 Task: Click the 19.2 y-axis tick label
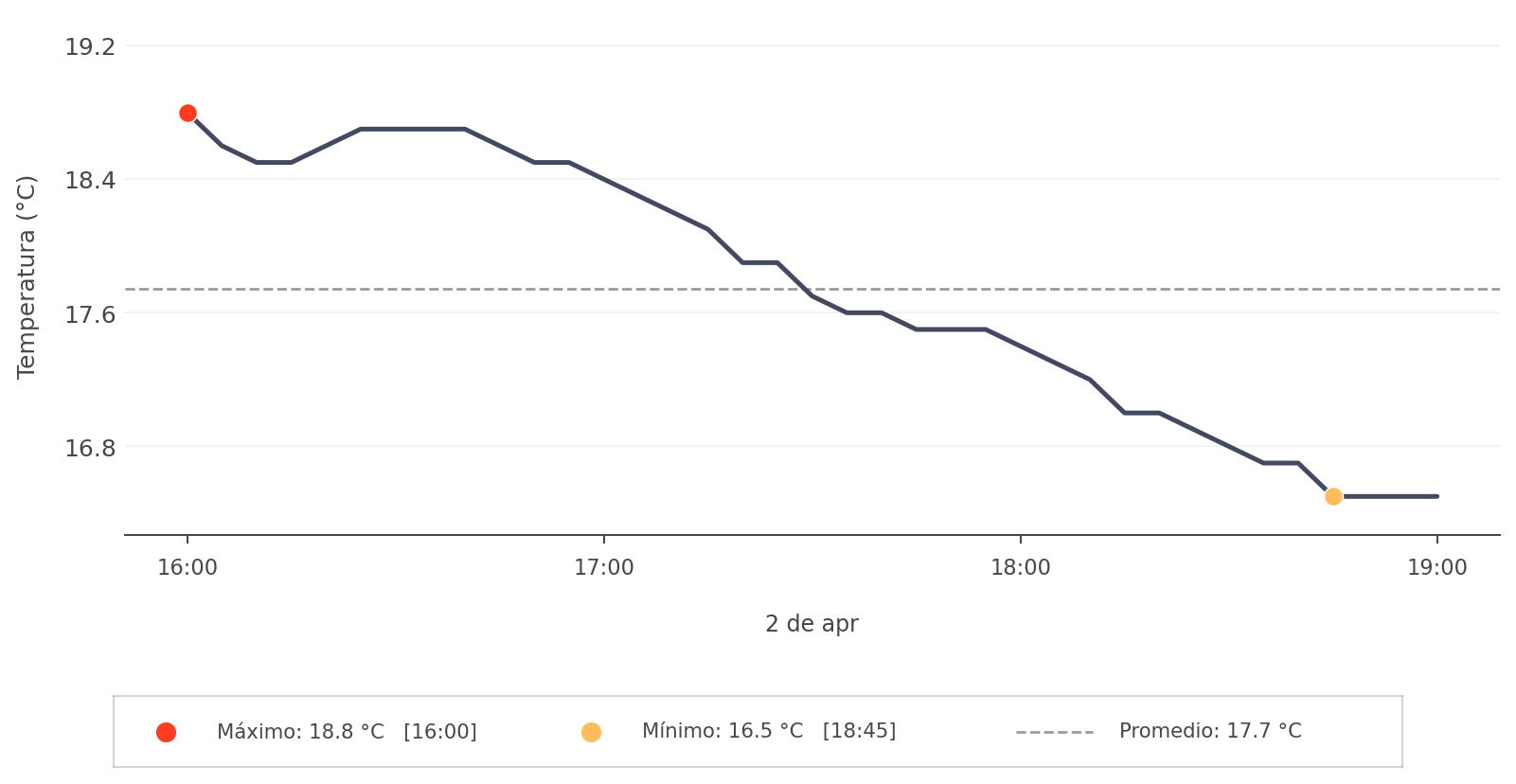click(90, 47)
